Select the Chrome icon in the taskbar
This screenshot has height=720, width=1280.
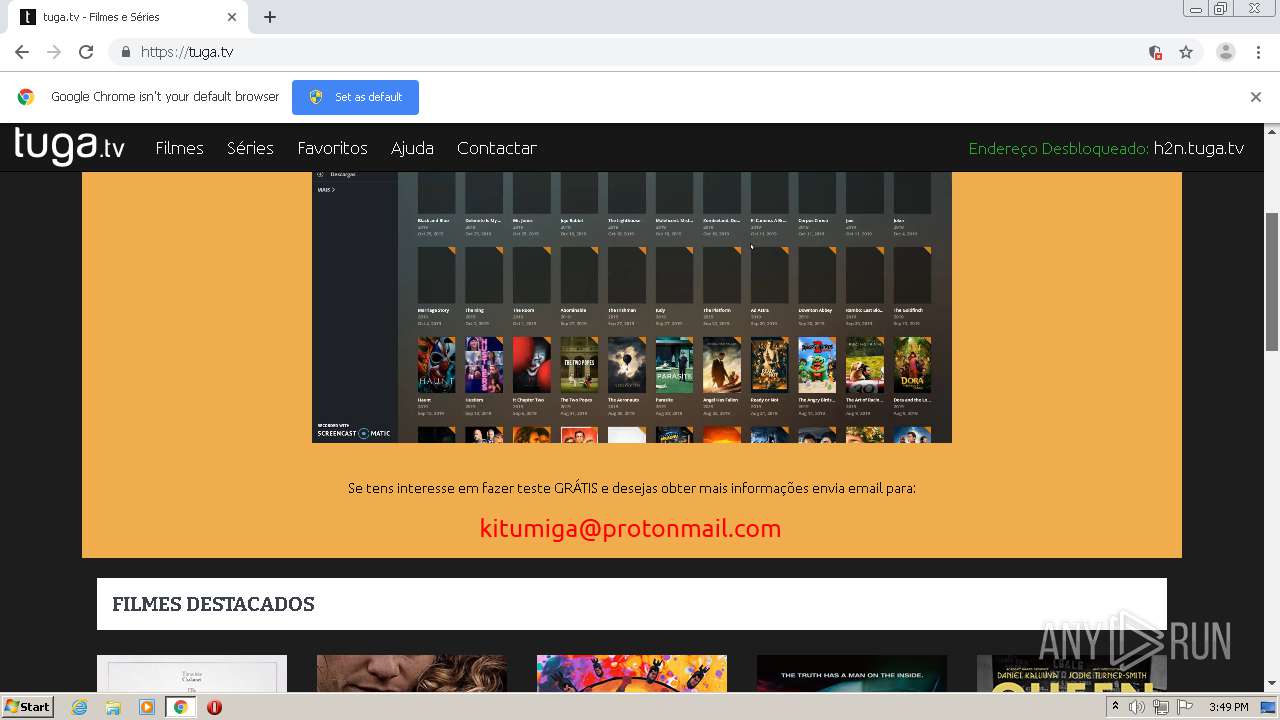(180, 707)
